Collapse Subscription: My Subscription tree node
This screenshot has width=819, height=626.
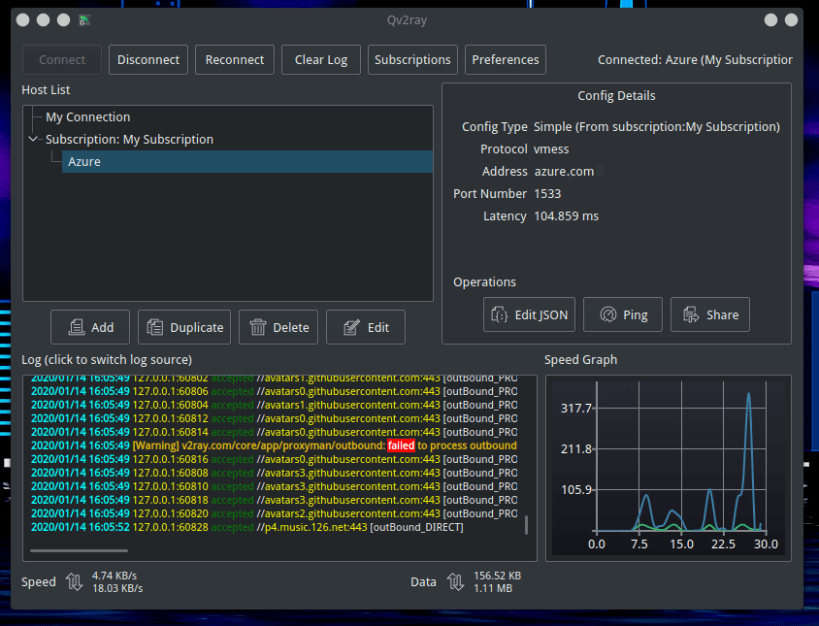coord(33,139)
